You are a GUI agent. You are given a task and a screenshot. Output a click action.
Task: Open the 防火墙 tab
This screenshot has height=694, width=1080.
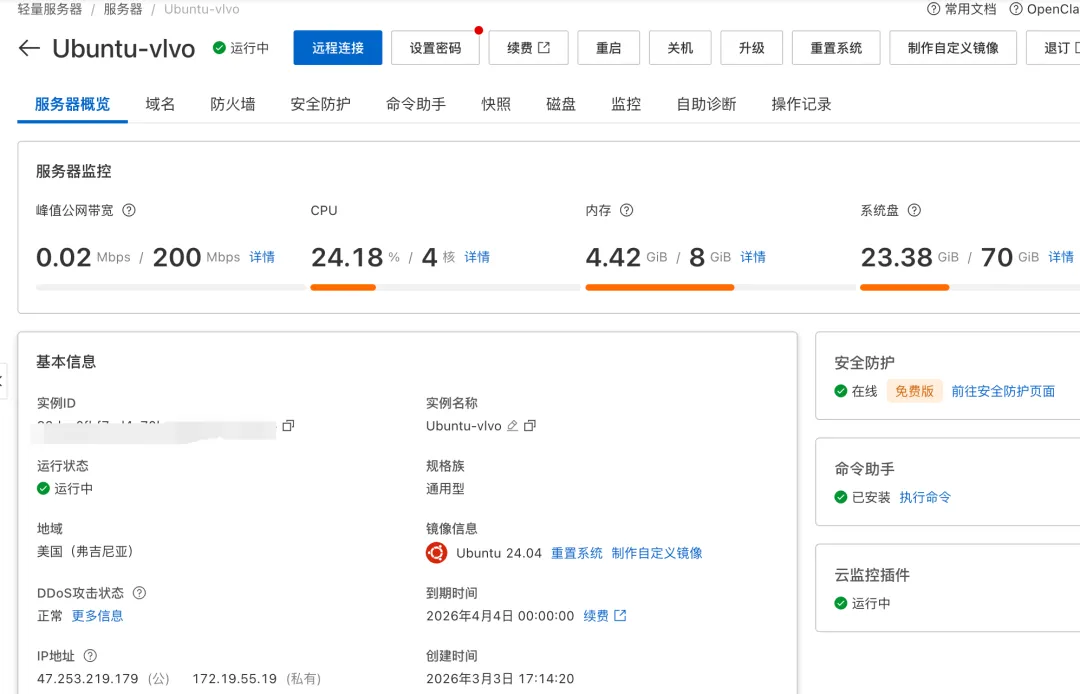(x=233, y=104)
